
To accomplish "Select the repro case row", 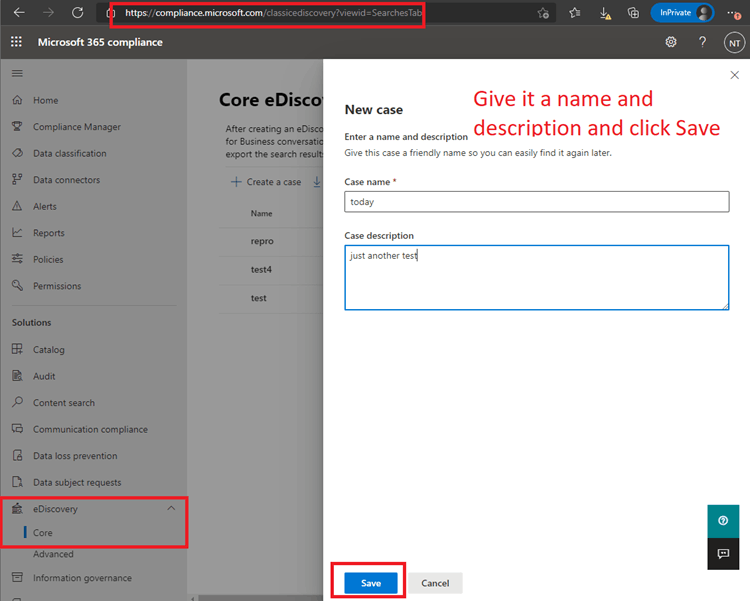I will pos(271,241).
